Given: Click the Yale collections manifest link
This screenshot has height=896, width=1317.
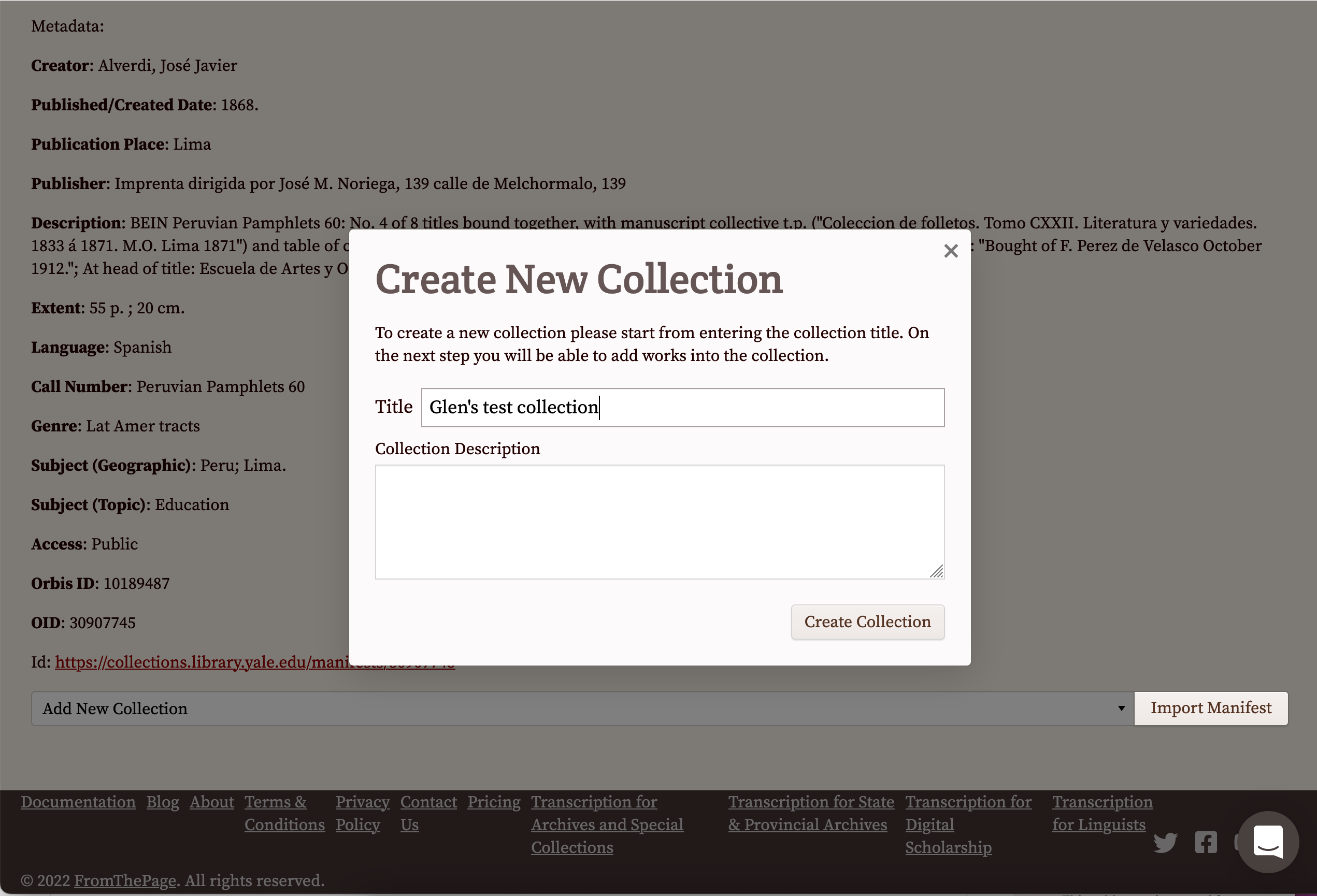Looking at the screenshot, I should click(x=254, y=662).
